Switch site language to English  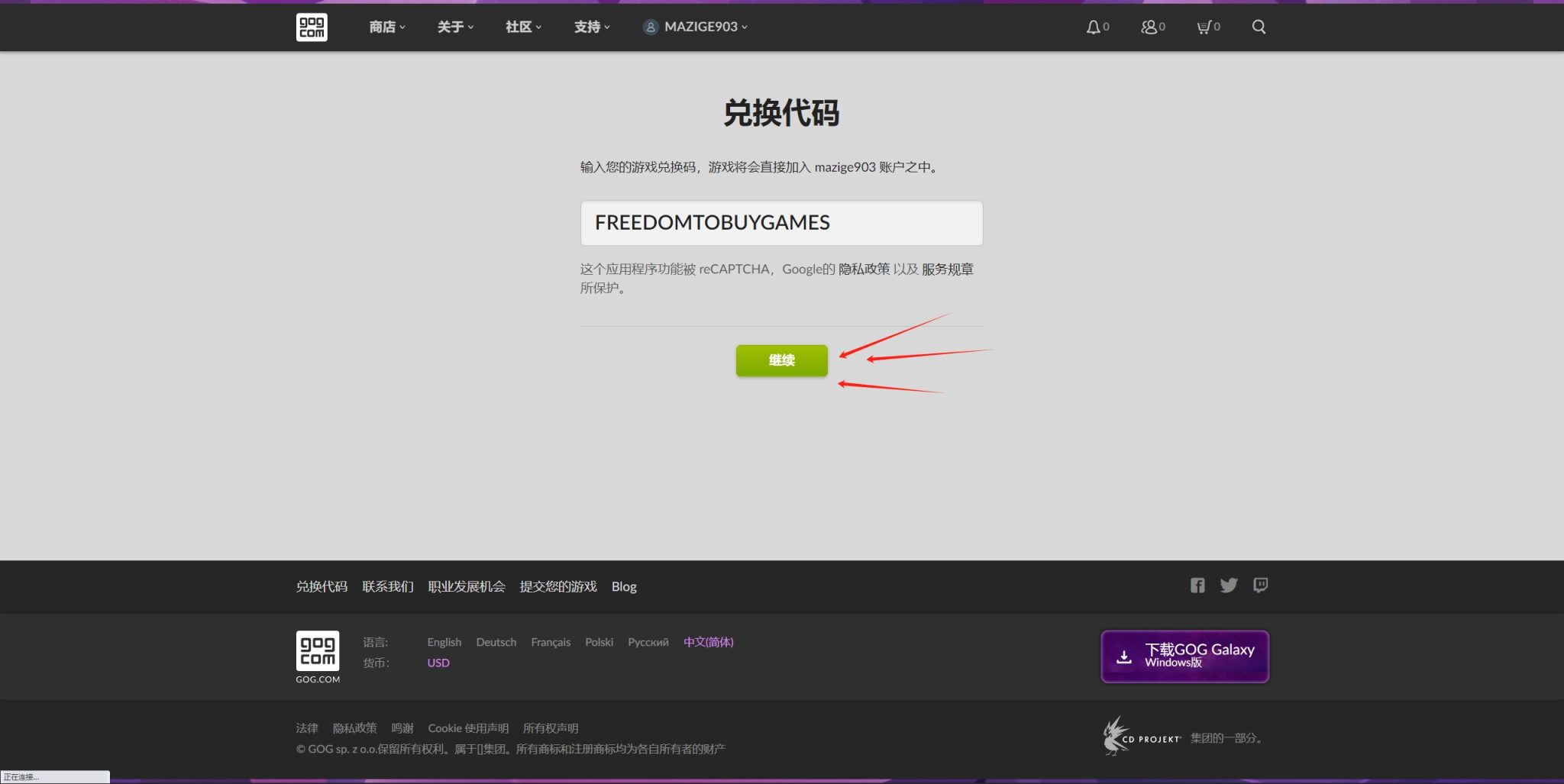pos(444,642)
